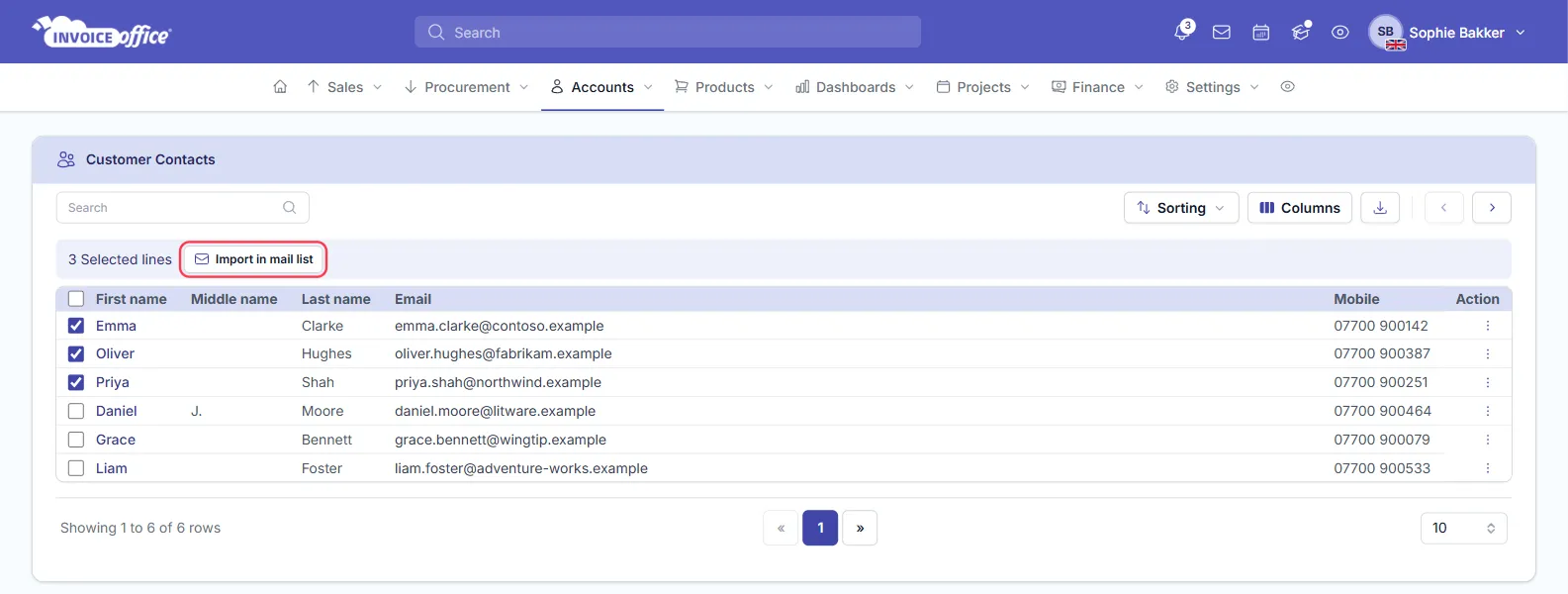1568x594 pixels.
Task: Check Grace's row checkbox
Action: [76, 440]
